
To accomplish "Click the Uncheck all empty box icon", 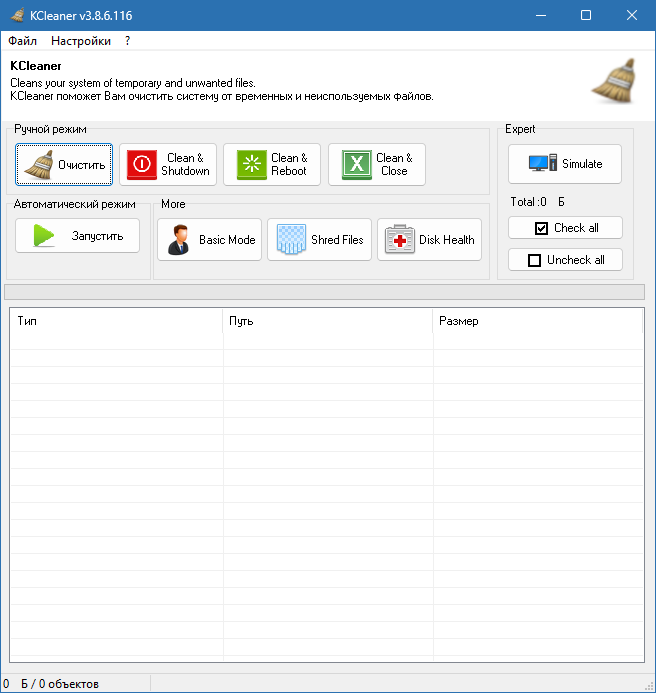I will tap(534, 260).
